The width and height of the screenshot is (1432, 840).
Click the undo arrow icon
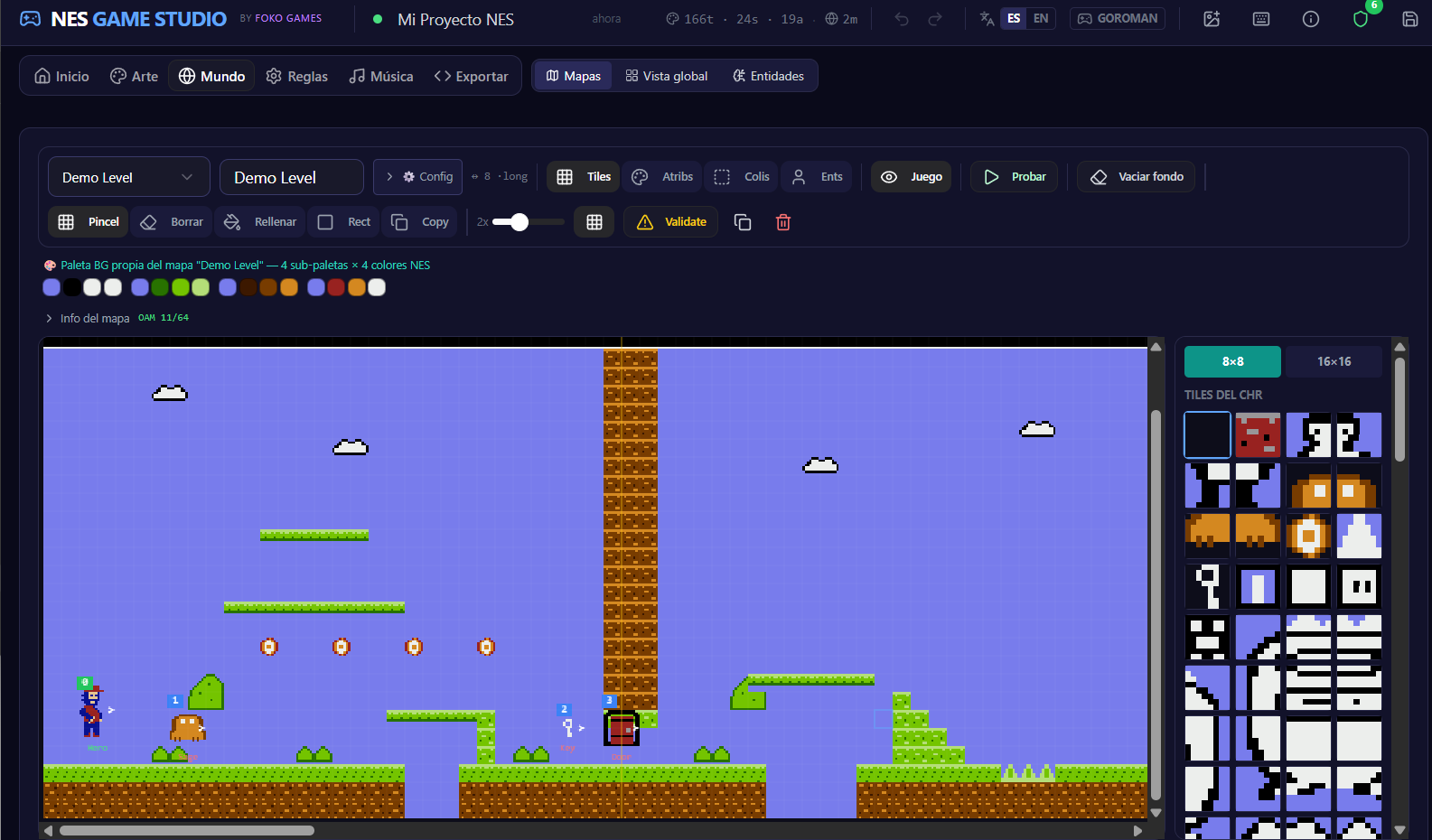coord(902,19)
